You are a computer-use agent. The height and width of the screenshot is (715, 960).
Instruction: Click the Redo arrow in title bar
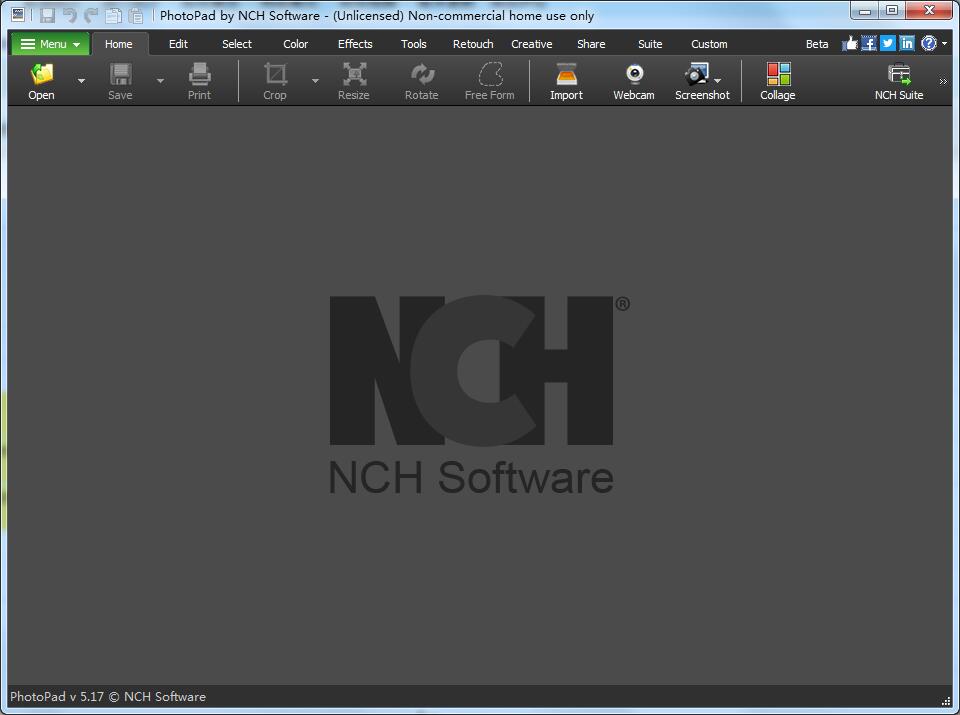[91, 15]
